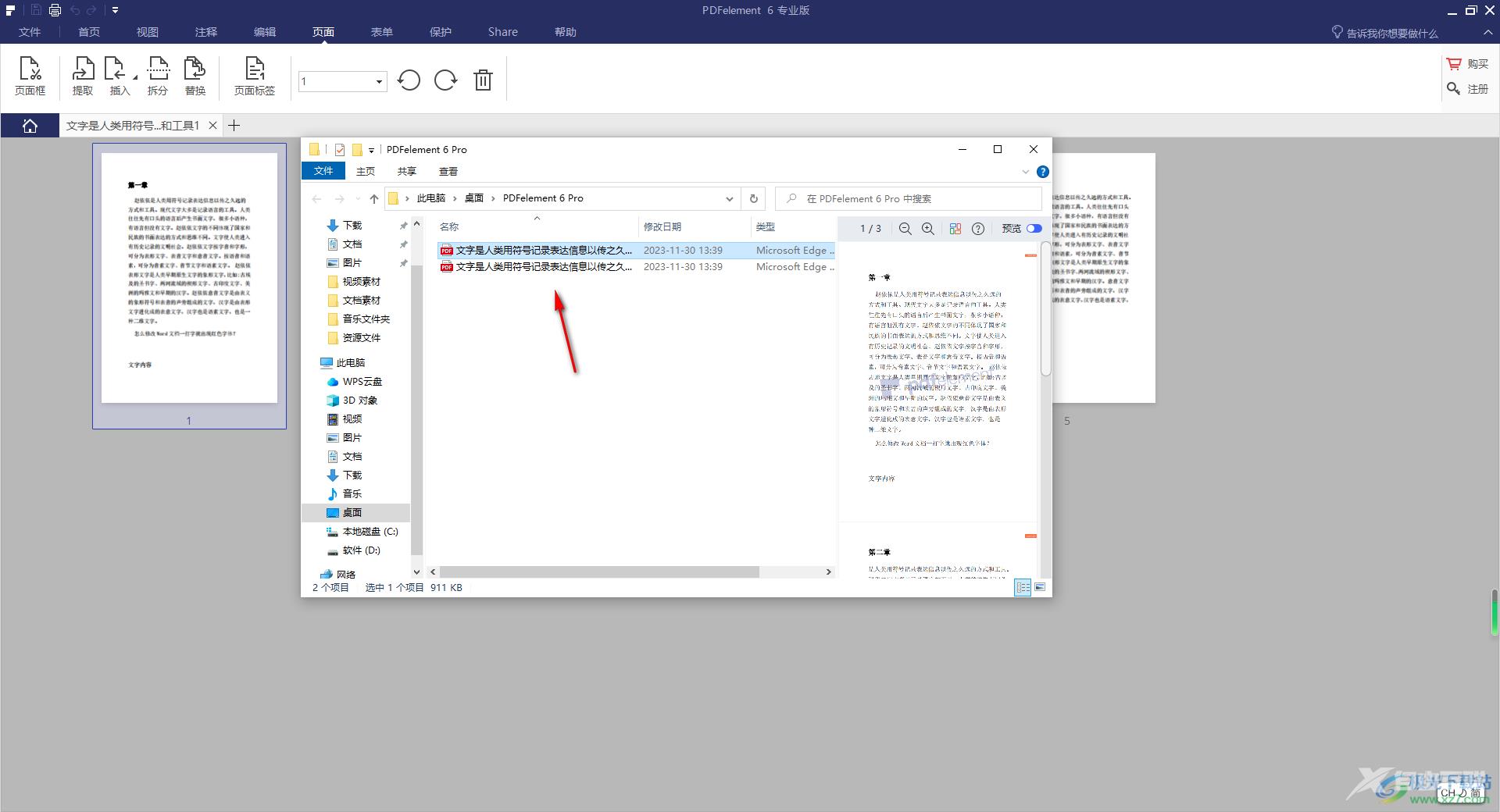
Task: Switch to the 保护 ribbon tab
Action: click(441, 32)
